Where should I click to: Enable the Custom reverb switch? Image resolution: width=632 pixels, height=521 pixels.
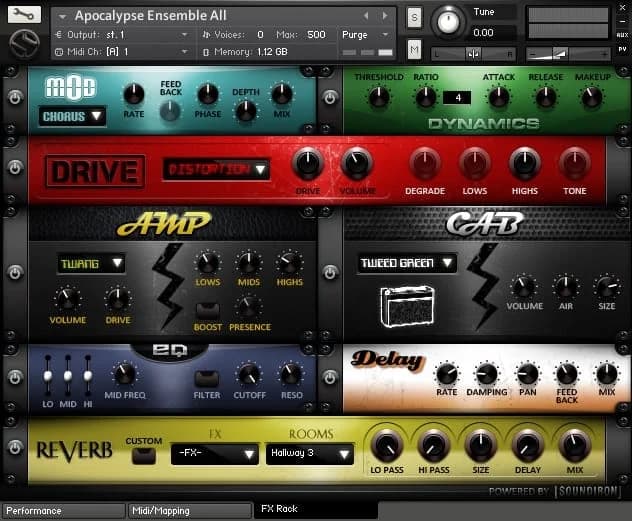[x=144, y=455]
